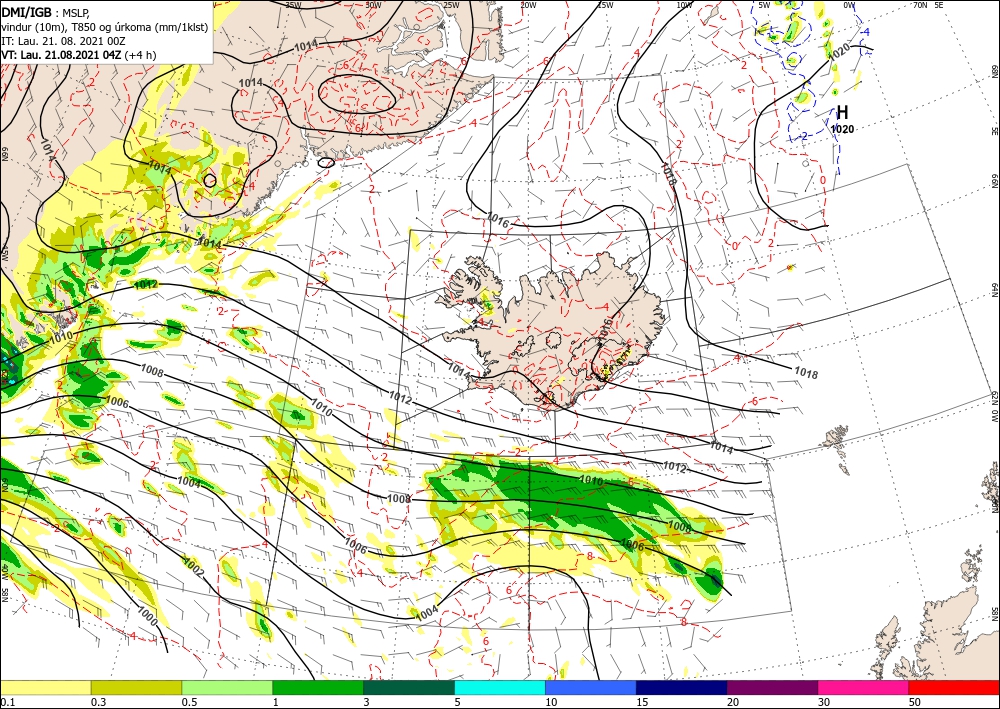Image resolution: width=1000 pixels, height=709 pixels.
Task: Click the H high-pressure marker
Action: (x=842, y=113)
